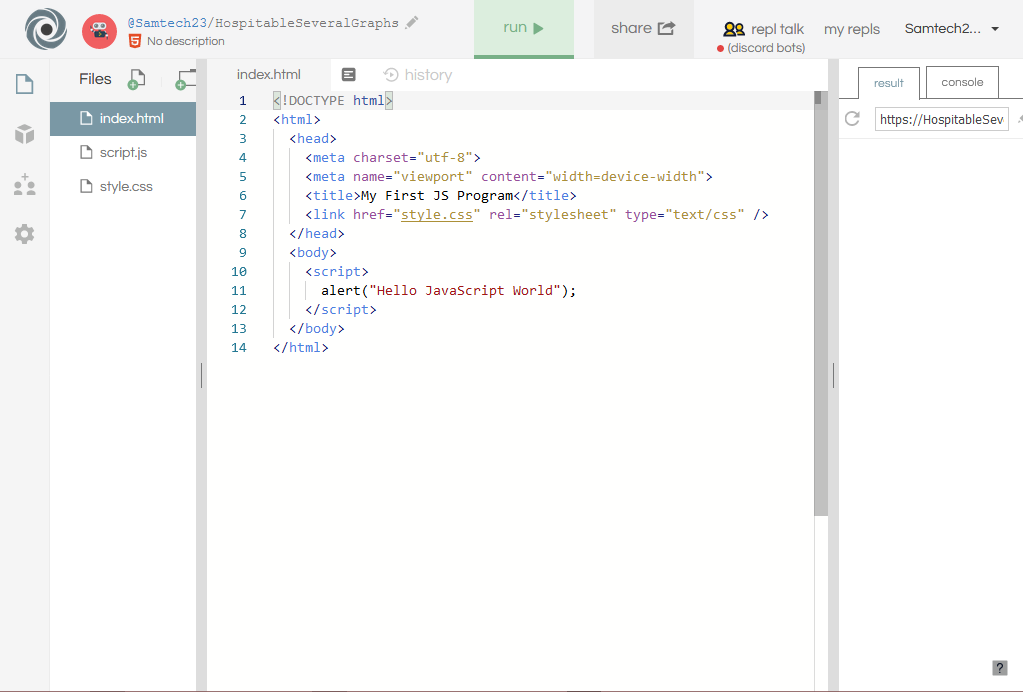Click the title tag line text
This screenshot has height=692, width=1023.
[x=441, y=196]
